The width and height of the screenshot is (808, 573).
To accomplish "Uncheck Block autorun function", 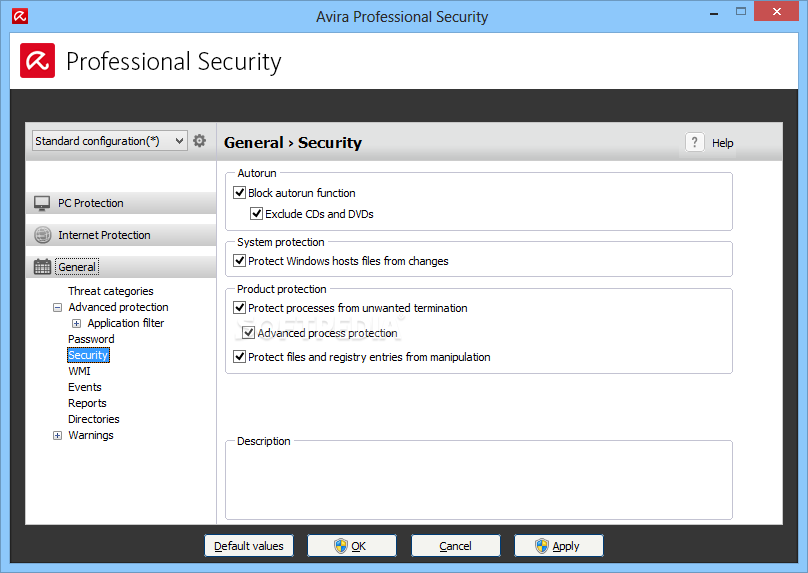I will point(239,193).
